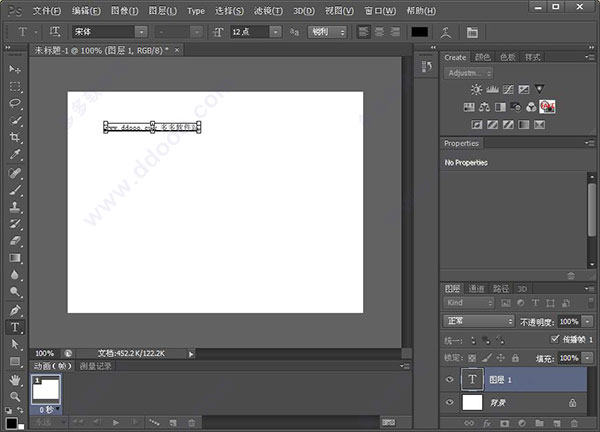Select the Dodge tool
Viewport: 600px width, 432px height.
[15, 292]
